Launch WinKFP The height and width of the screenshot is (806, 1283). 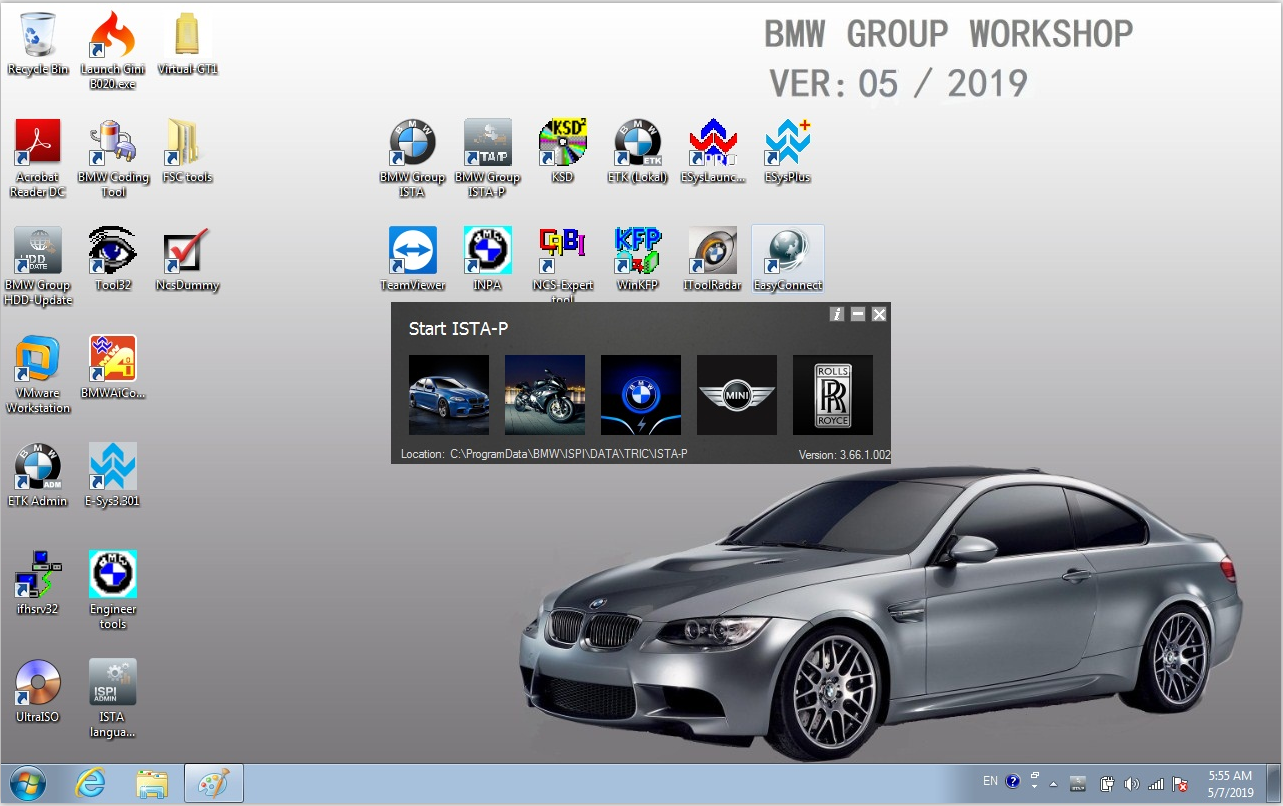pos(637,250)
